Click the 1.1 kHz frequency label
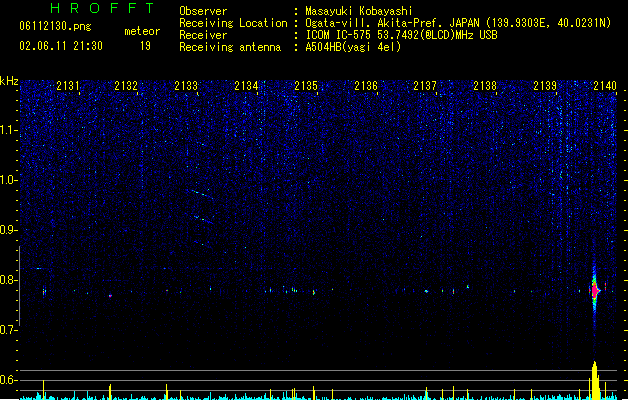 8,130
